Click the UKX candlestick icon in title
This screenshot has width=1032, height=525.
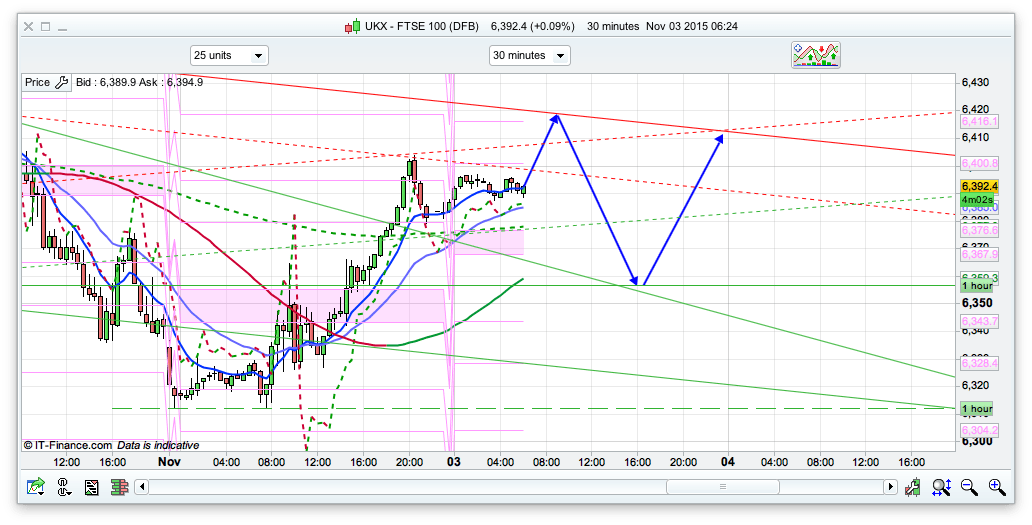(352, 26)
